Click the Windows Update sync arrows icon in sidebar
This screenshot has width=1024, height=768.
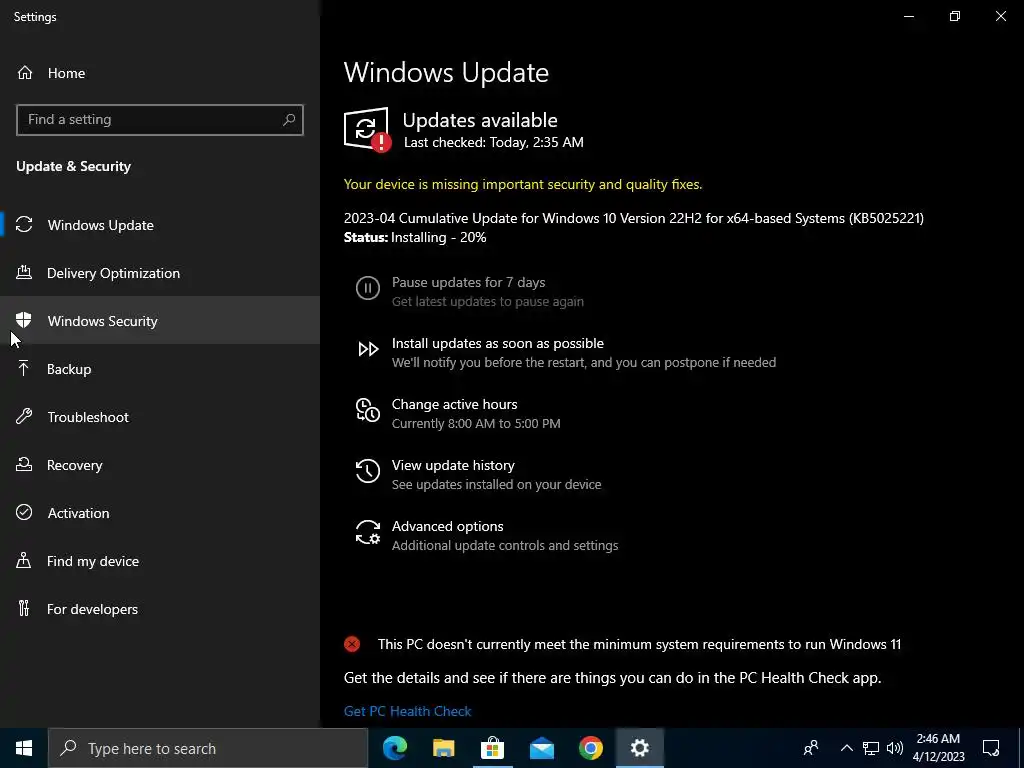pos(24,225)
